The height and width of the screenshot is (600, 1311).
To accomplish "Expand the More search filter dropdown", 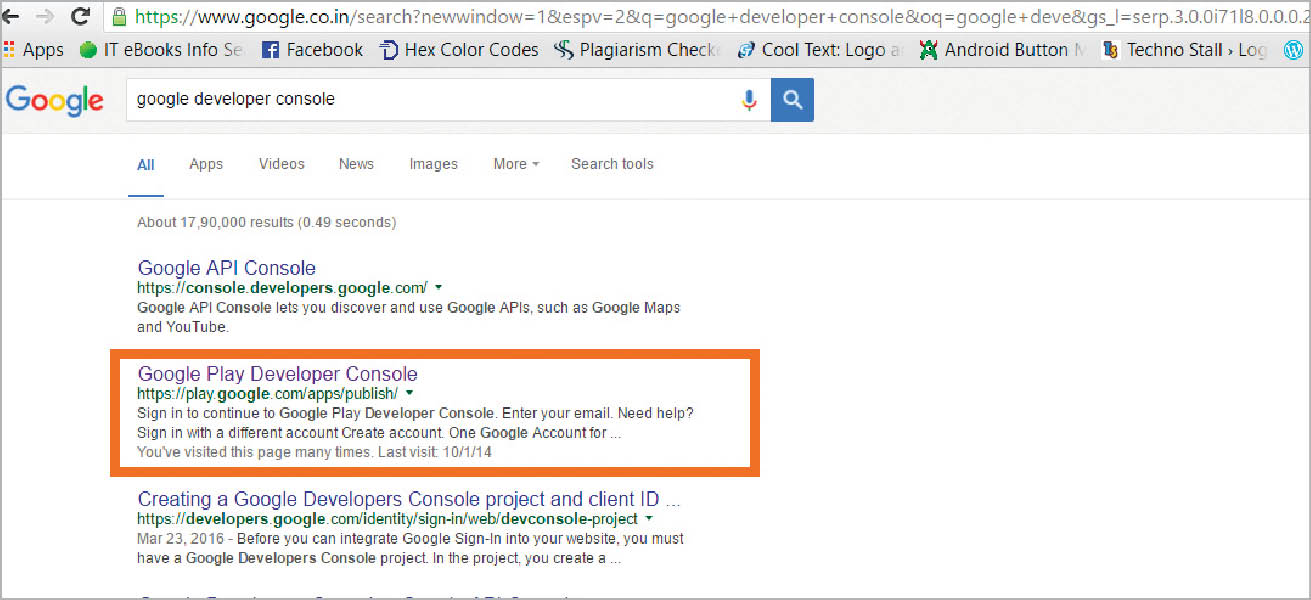I will [516, 164].
